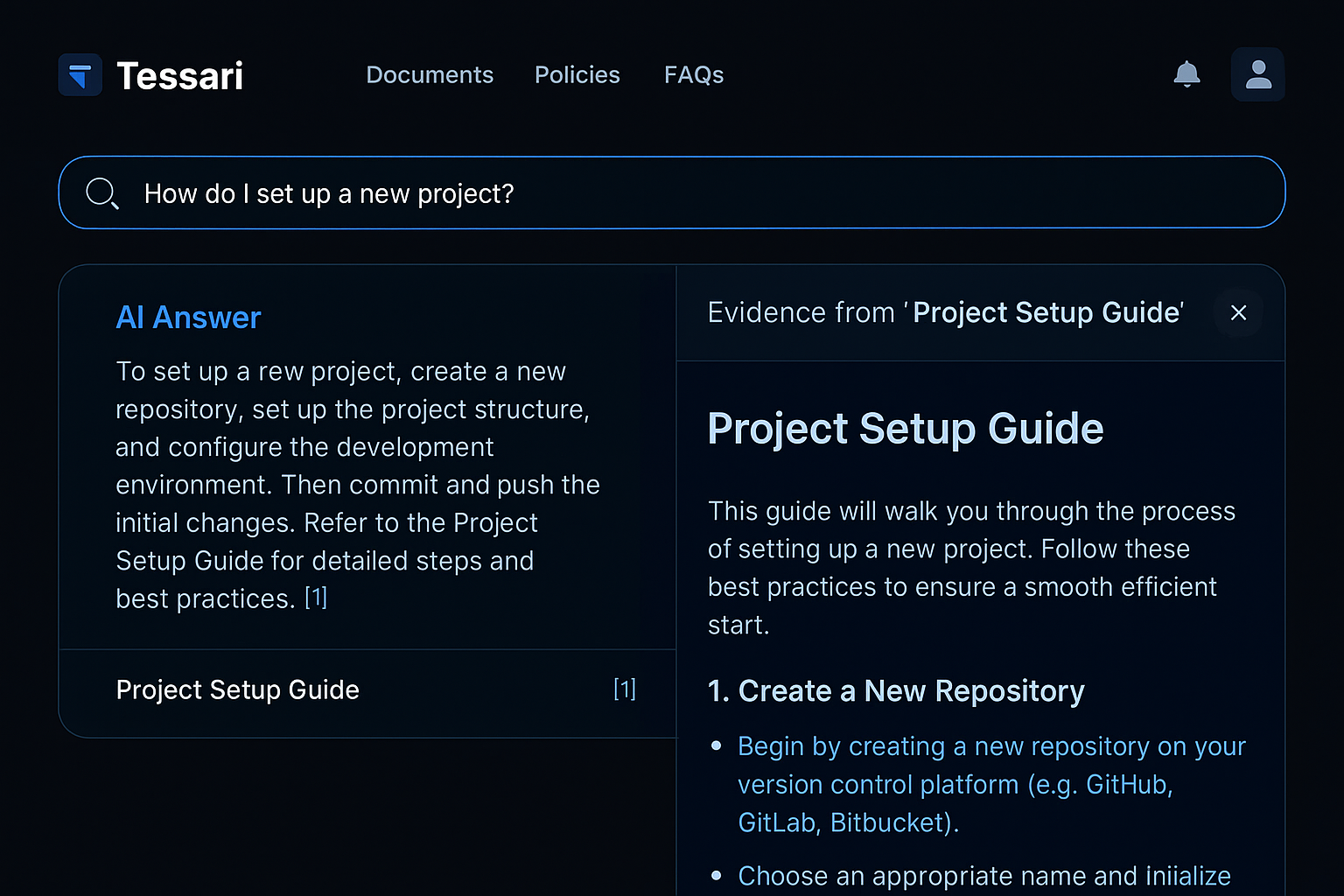Navigate to FAQs
The height and width of the screenshot is (896, 1344).
pyautogui.click(x=694, y=75)
